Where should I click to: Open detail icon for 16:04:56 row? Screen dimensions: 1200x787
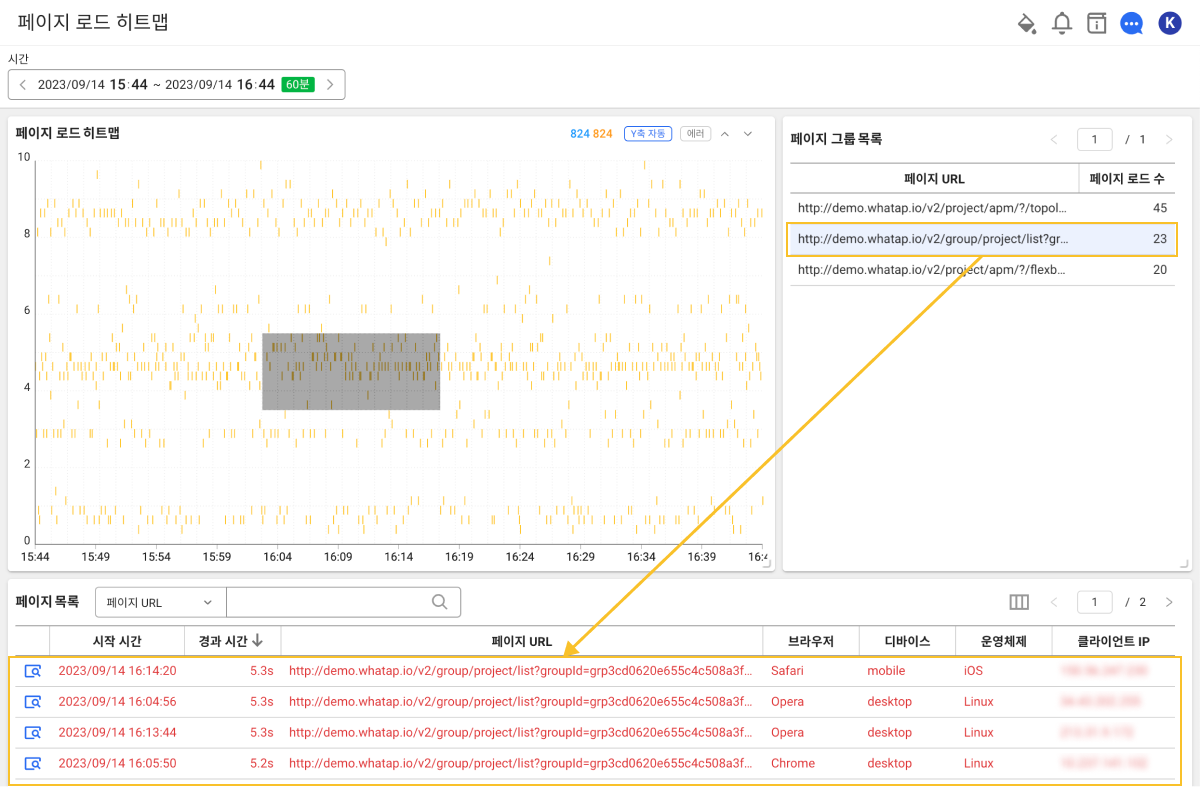point(32,702)
